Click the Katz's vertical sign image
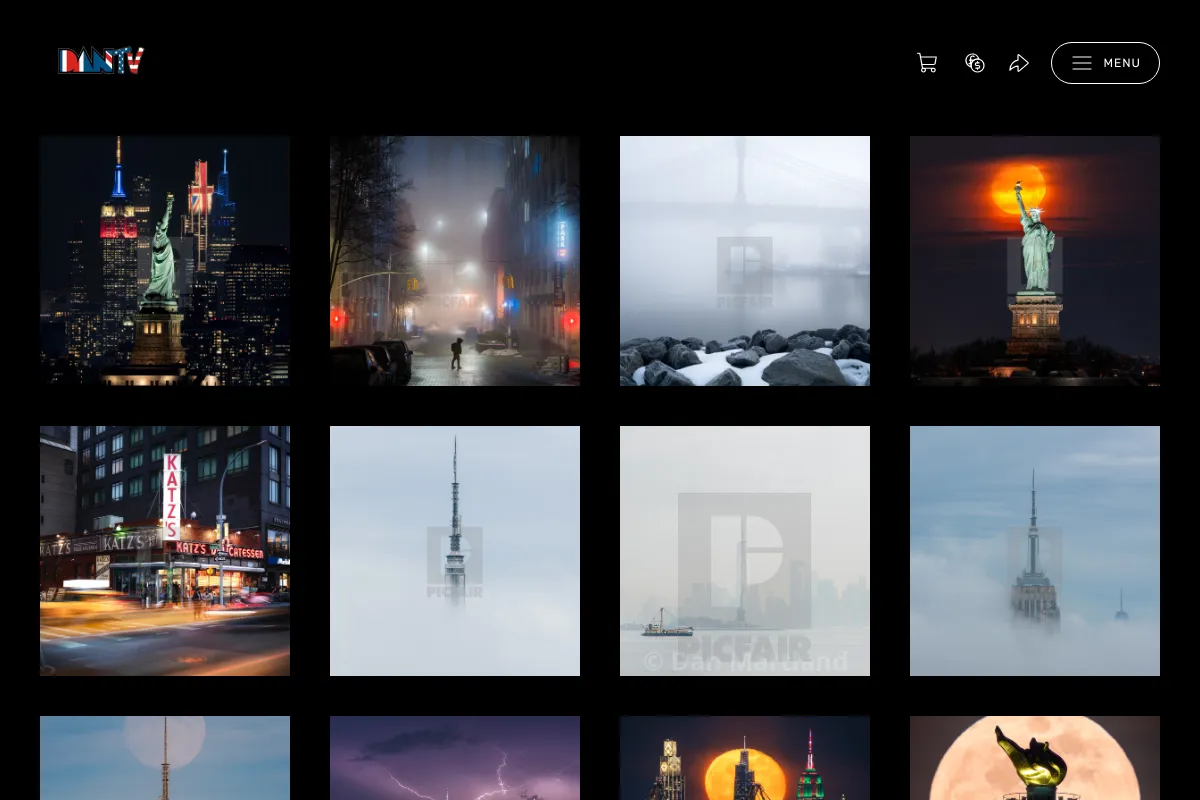The width and height of the screenshot is (1200, 800). [172, 497]
